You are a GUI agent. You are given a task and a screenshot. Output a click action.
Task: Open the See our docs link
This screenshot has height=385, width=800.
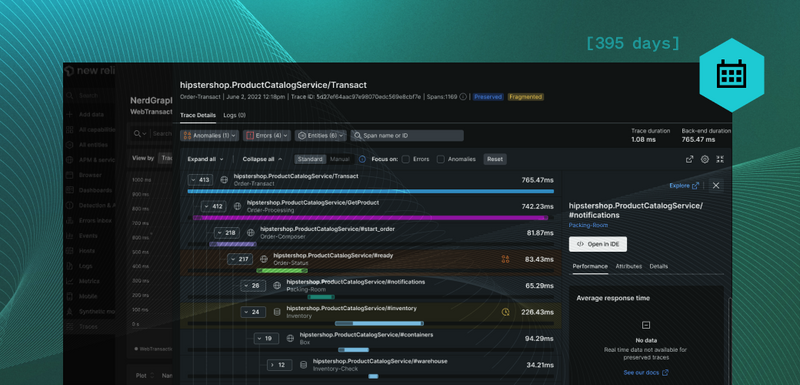click(x=646, y=373)
